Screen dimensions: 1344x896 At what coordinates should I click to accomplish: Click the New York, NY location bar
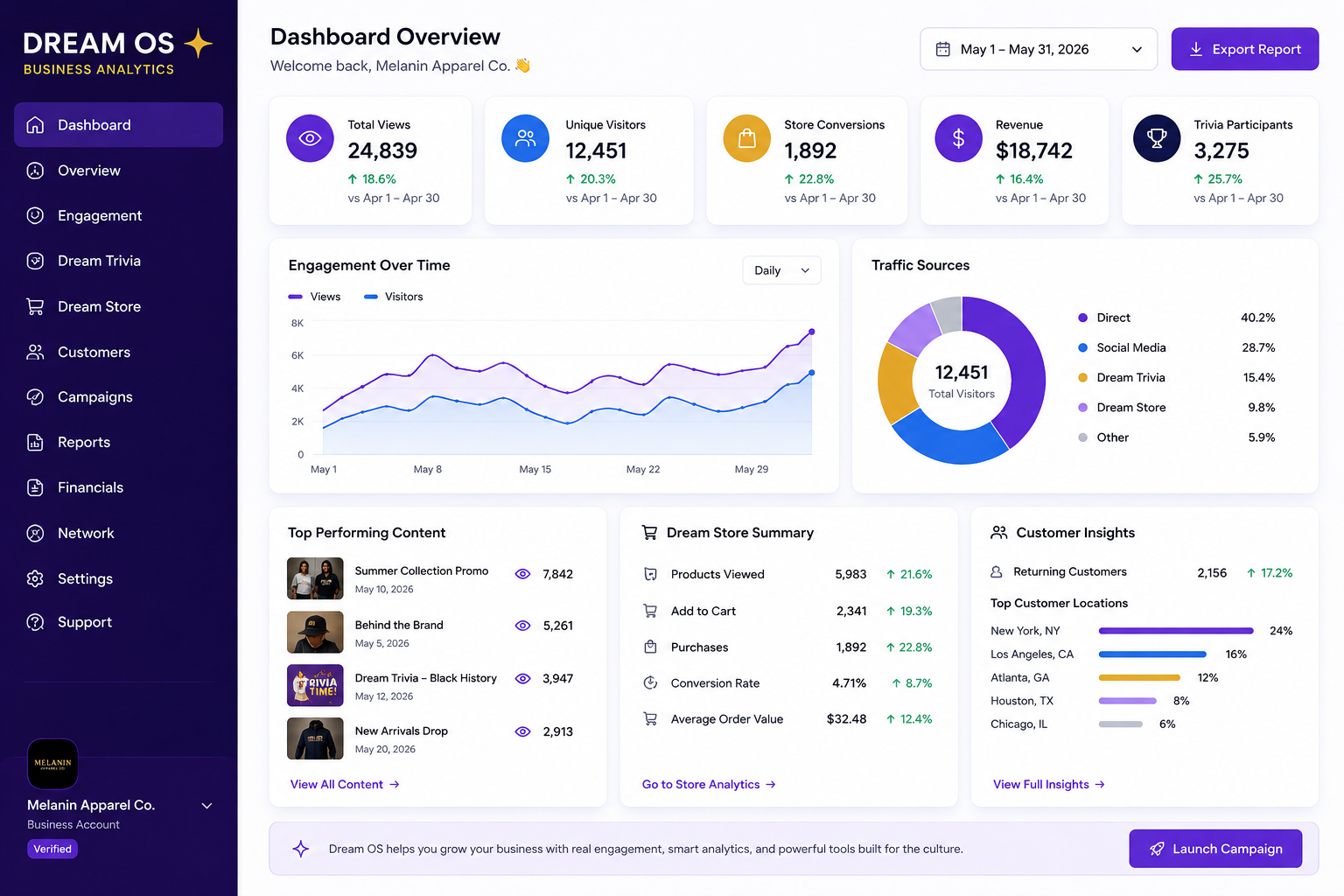tap(1175, 631)
